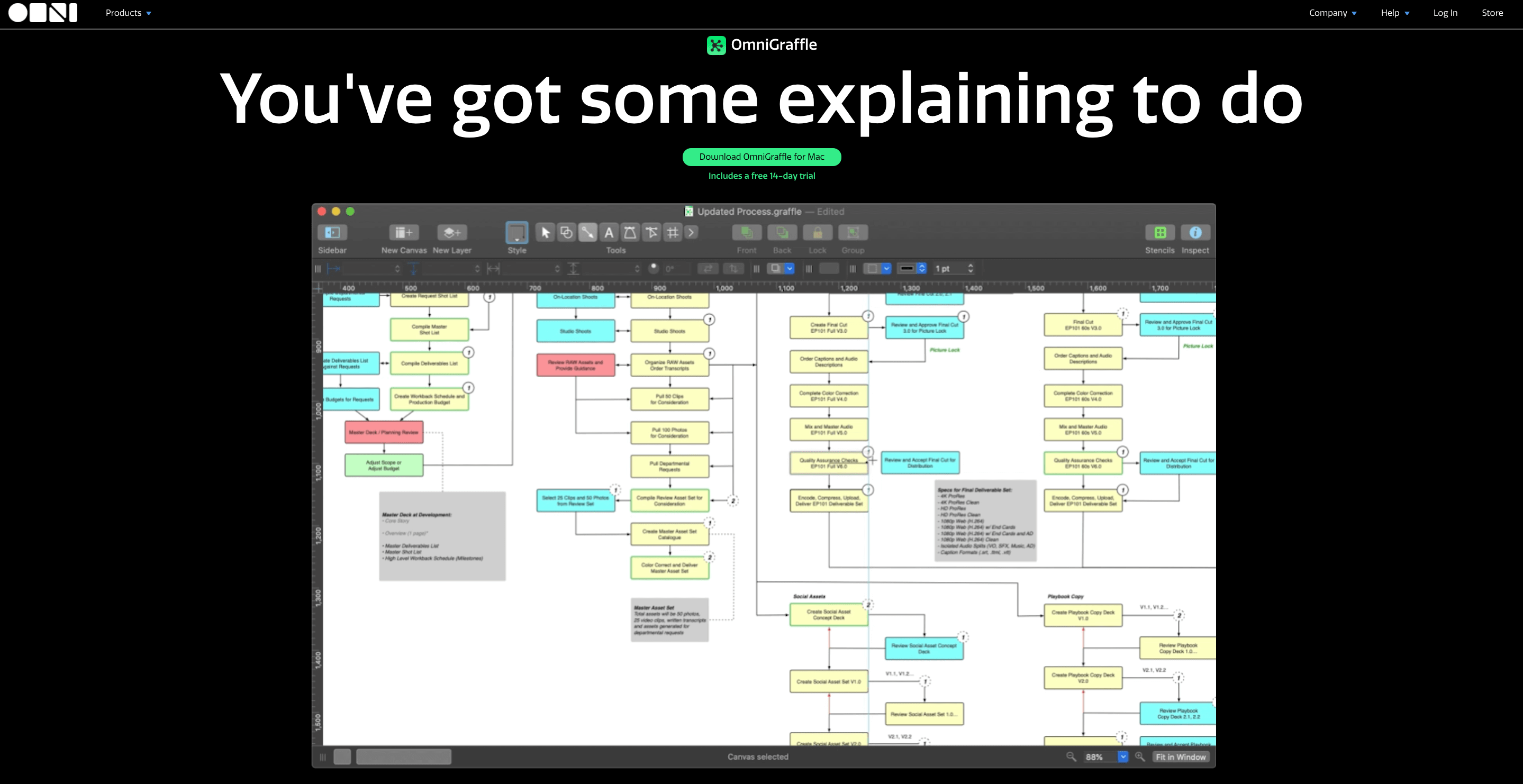Select the Pull 100 Photos for Consideration box

click(669, 433)
